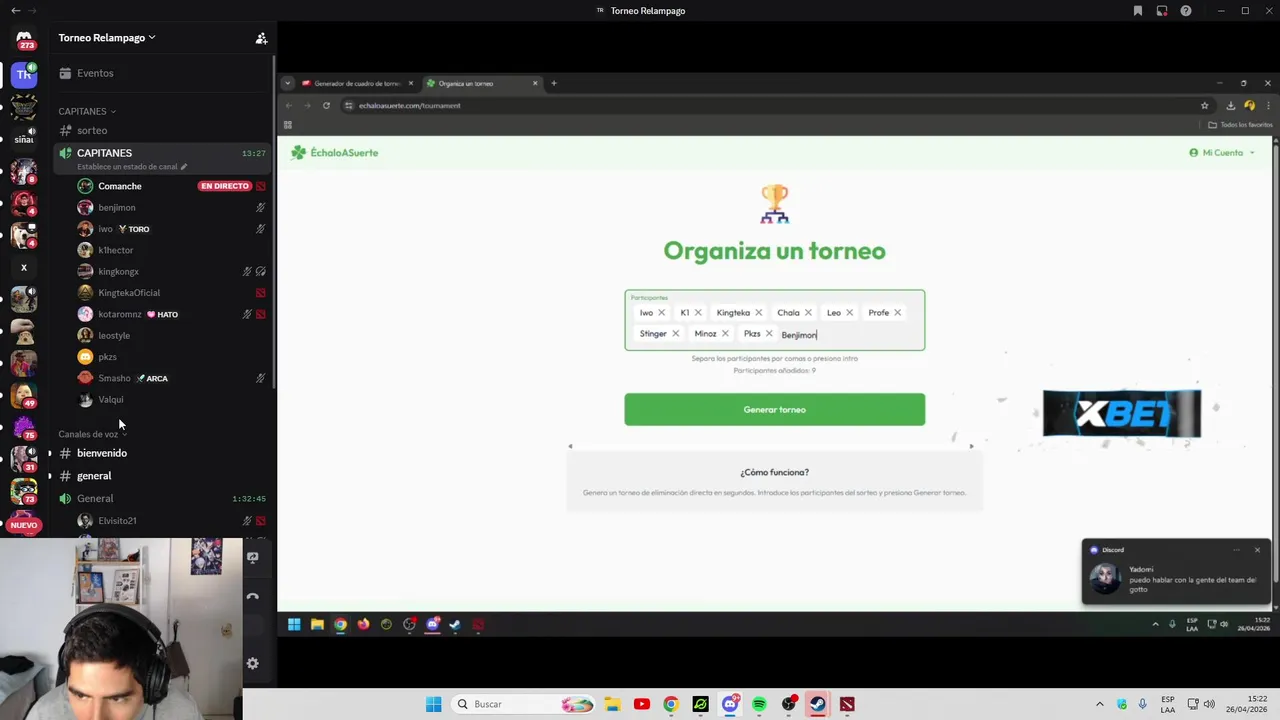Screen dimensions: 1280x720
Task: Reload the page in streamed Chrome
Action: click(x=326, y=105)
